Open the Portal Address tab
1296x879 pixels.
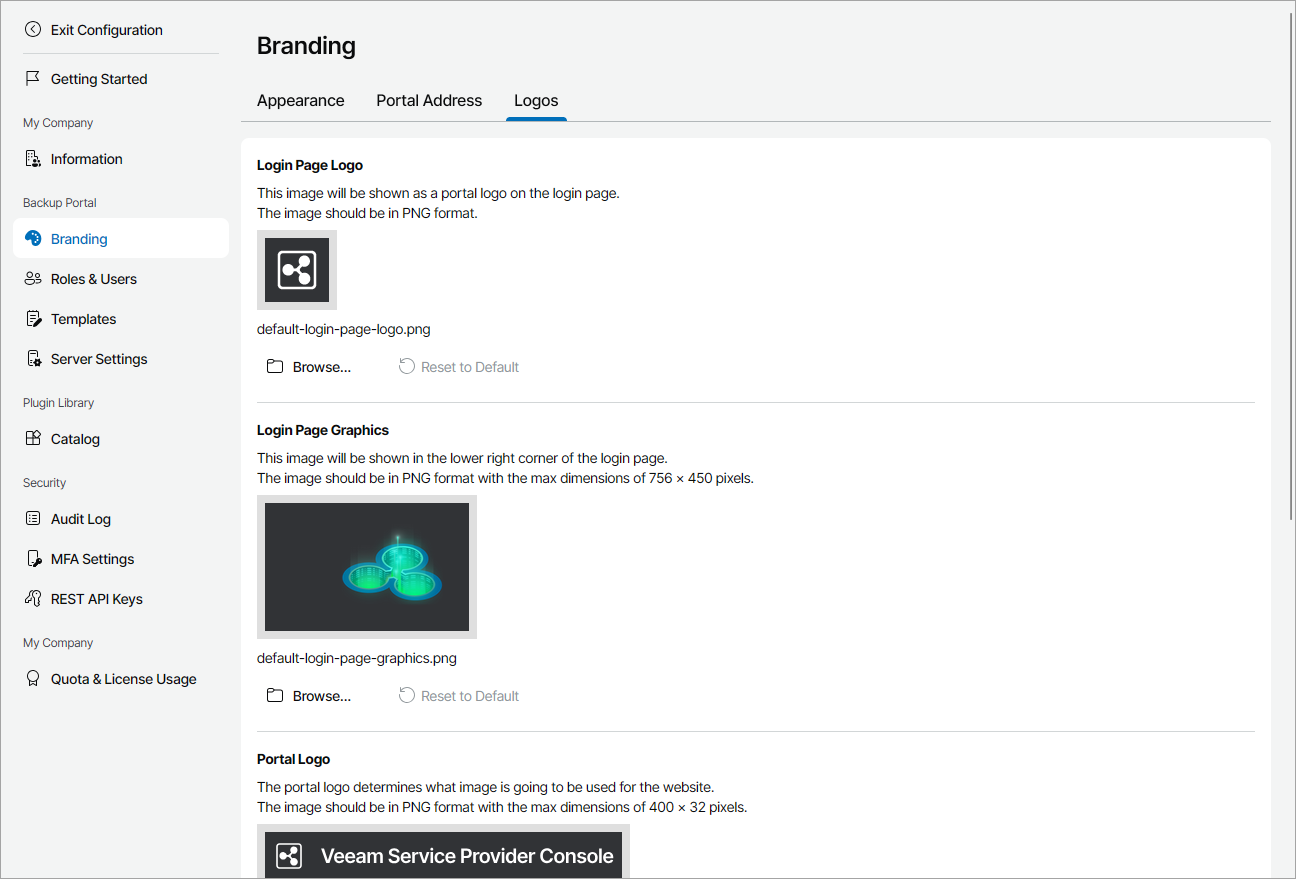pos(429,101)
